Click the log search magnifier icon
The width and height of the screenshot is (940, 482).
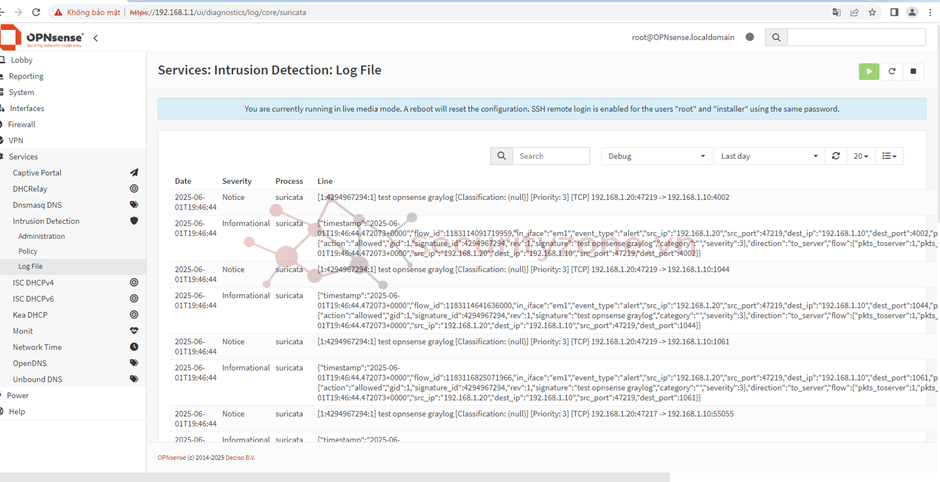coord(501,156)
